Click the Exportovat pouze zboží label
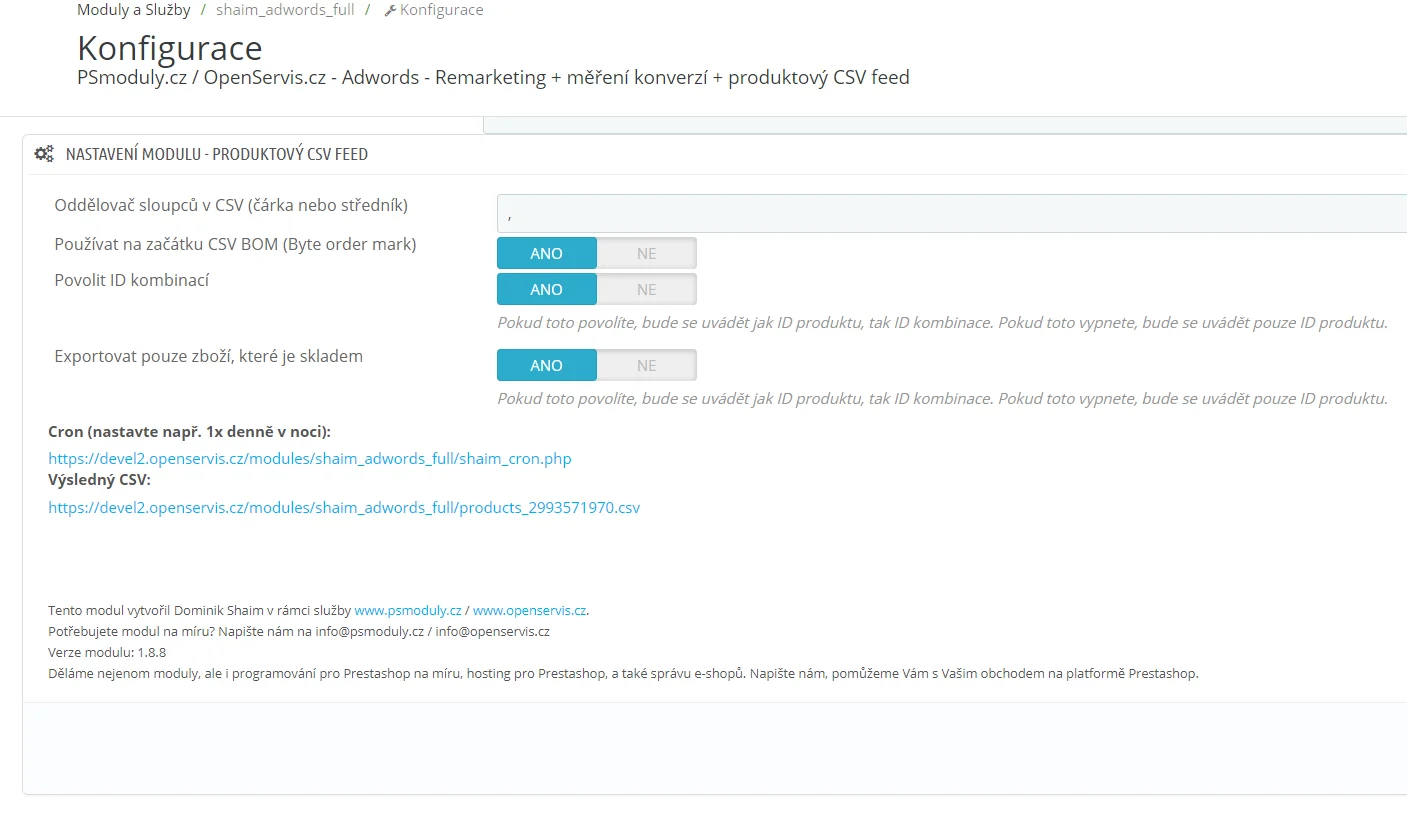1407x834 pixels. [x=208, y=356]
